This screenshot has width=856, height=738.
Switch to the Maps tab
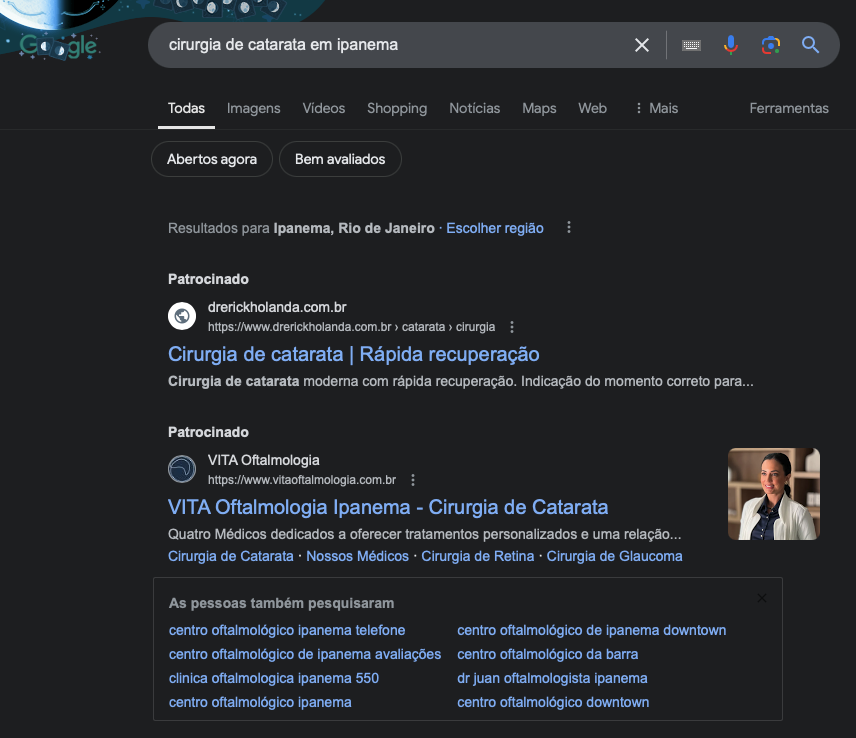point(539,108)
